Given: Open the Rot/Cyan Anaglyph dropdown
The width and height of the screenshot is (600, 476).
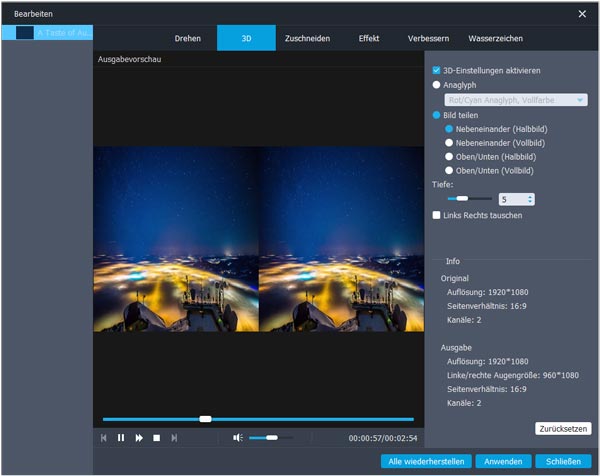Looking at the screenshot, I should pos(515,100).
